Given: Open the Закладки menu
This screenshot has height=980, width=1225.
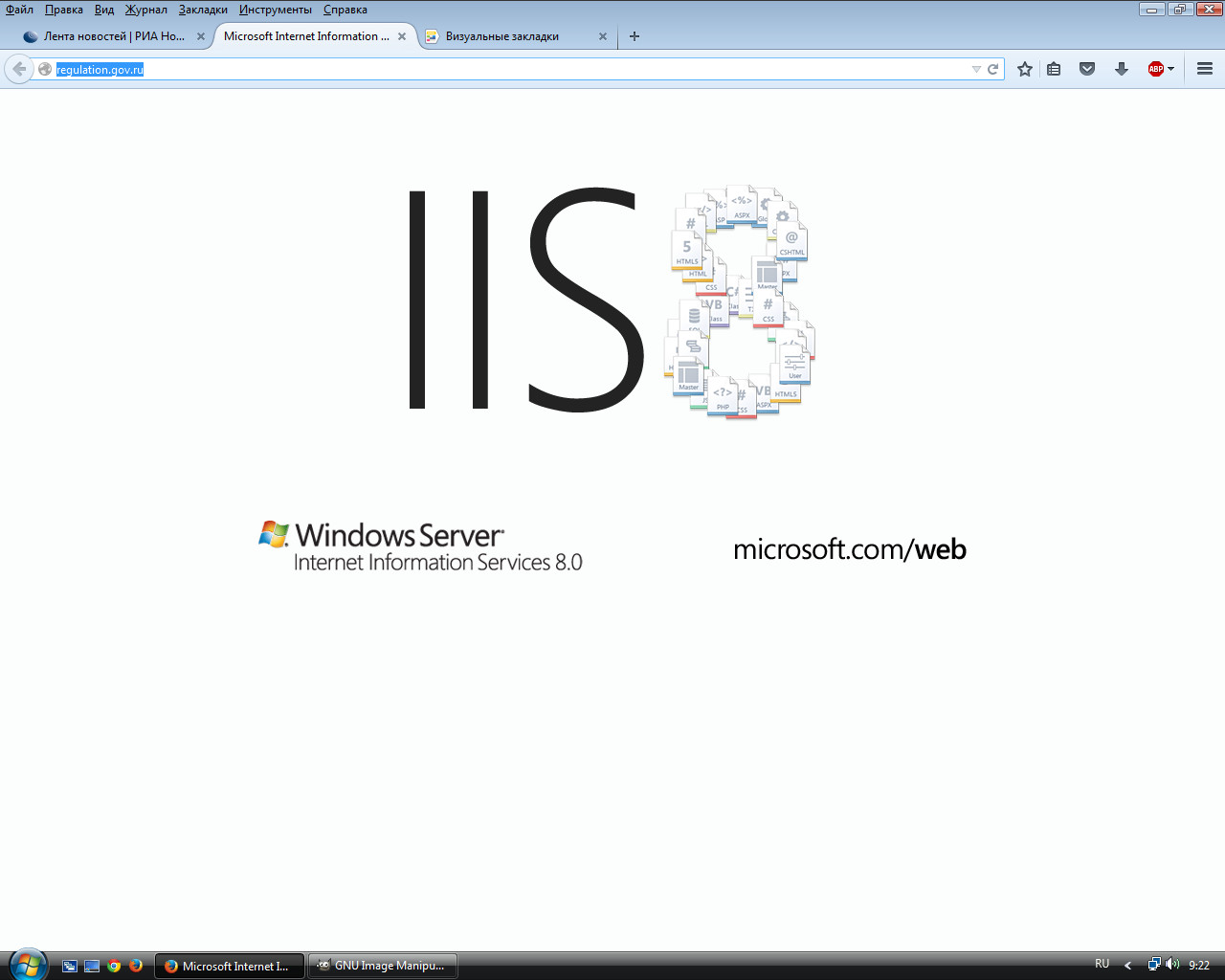Looking at the screenshot, I should coord(203,10).
